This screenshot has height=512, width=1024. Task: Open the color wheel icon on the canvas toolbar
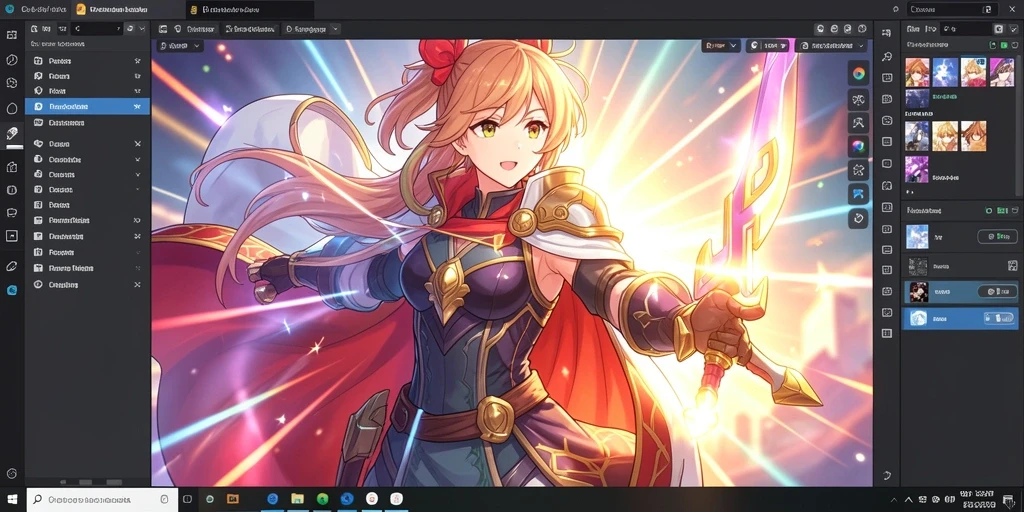(x=858, y=73)
